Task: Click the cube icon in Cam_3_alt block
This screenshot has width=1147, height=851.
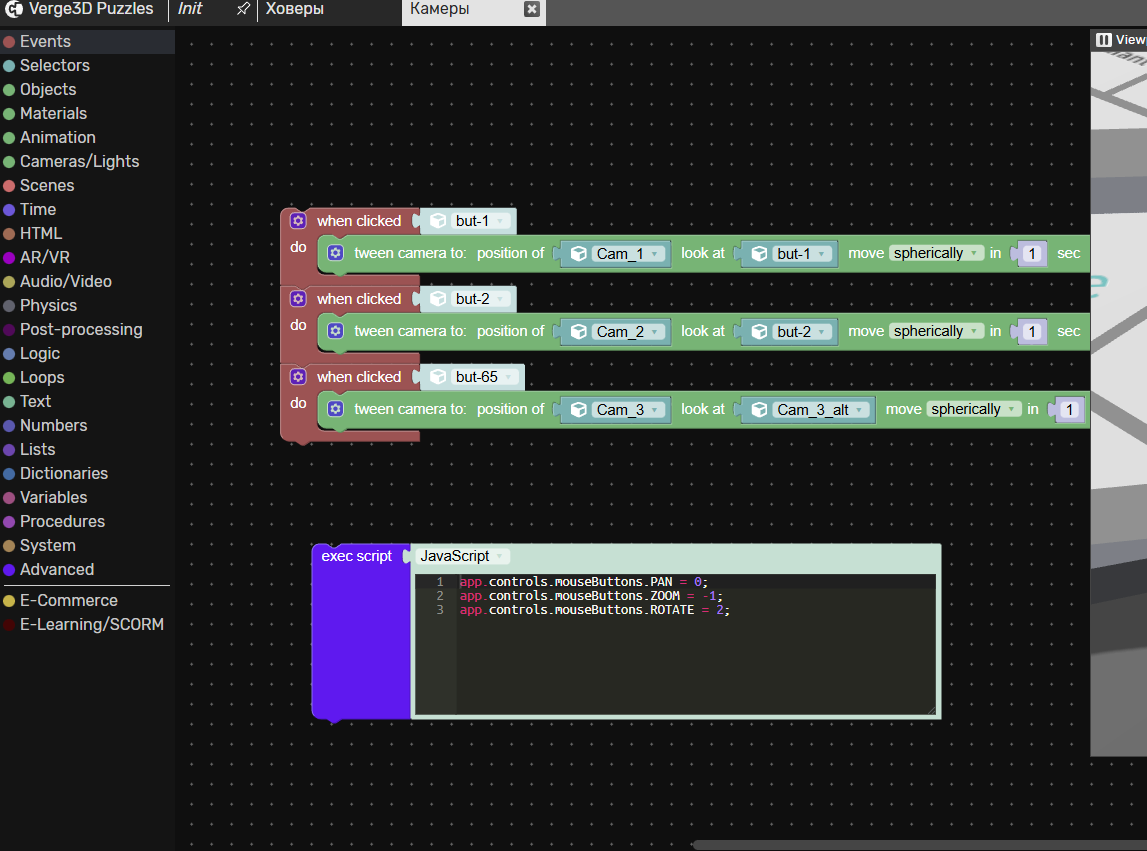Action: 759,410
